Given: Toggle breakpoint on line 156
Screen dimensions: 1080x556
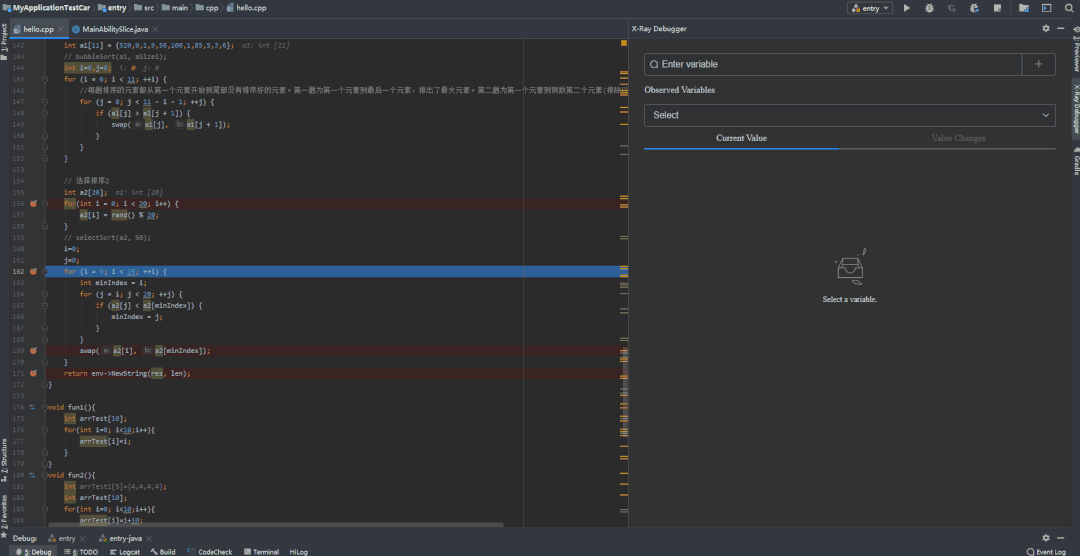Looking at the screenshot, I should click(33, 203).
